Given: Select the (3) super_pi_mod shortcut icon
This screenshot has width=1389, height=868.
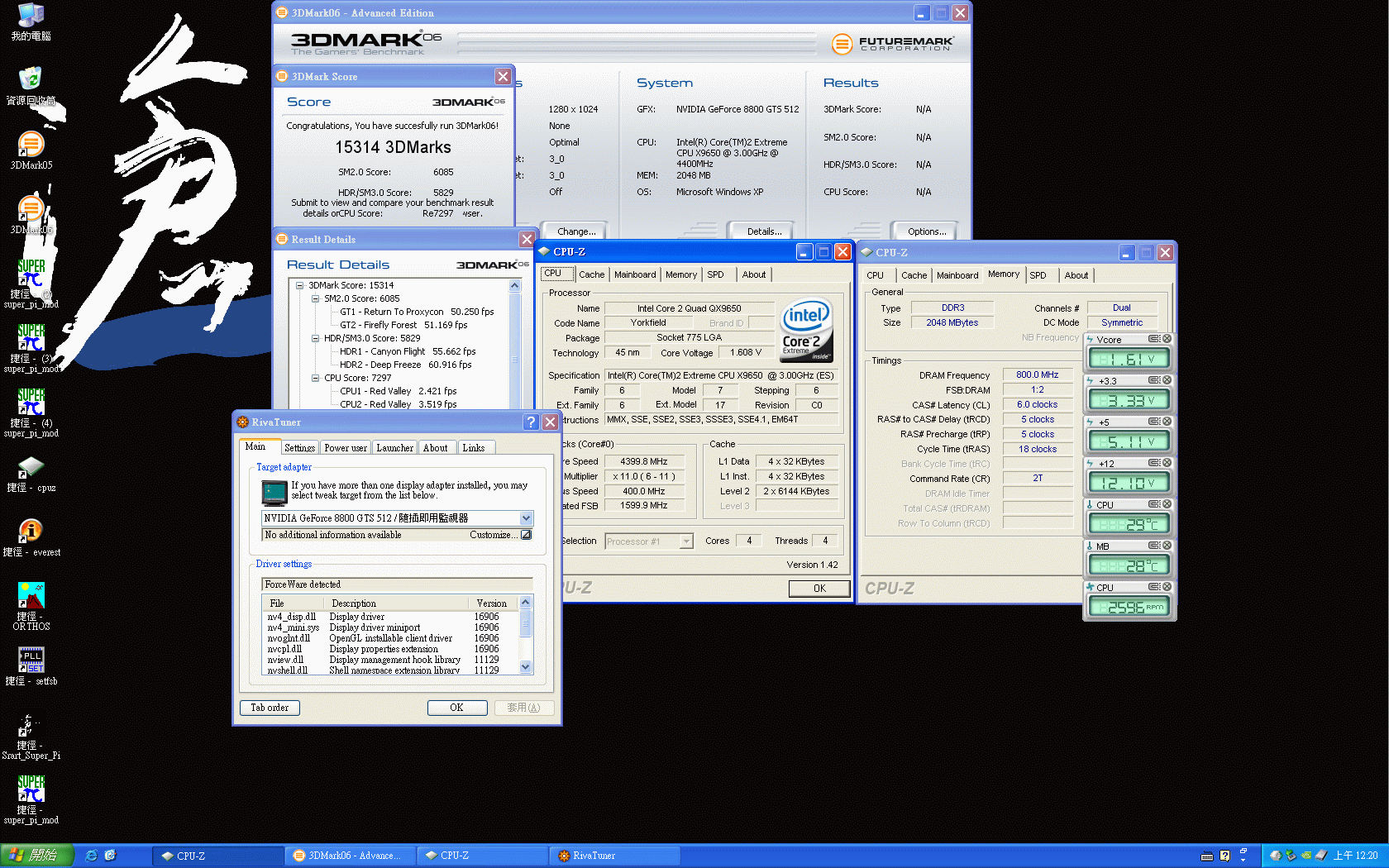Looking at the screenshot, I should (x=31, y=347).
